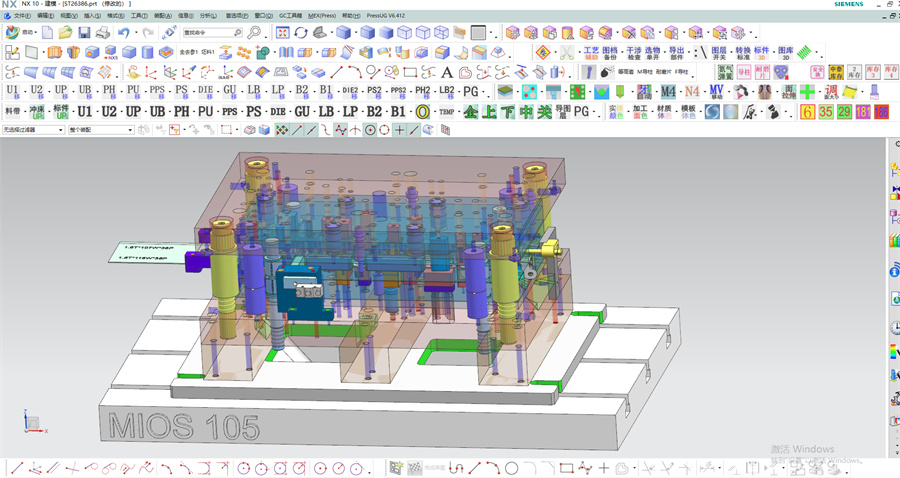Toggle the 下 lower-die layer button

tap(507, 111)
